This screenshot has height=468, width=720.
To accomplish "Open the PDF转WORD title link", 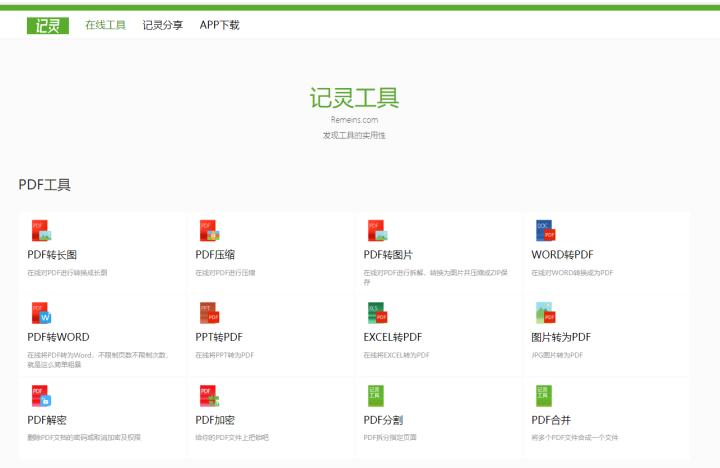I will tap(58, 337).
